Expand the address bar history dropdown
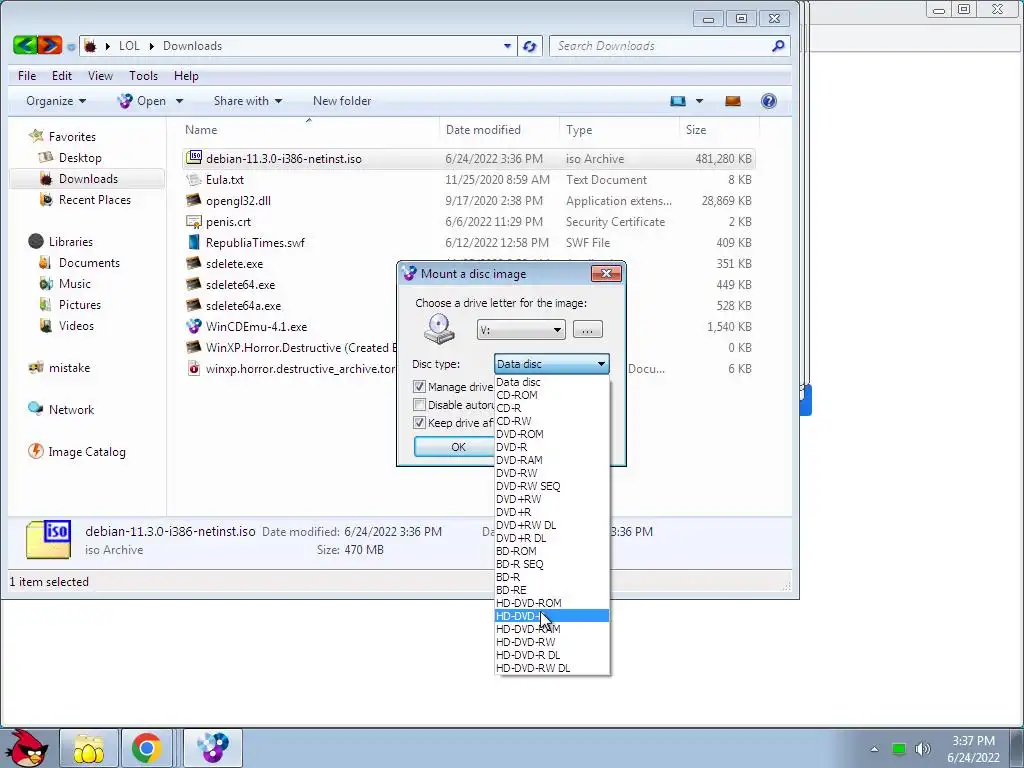 [x=507, y=46]
